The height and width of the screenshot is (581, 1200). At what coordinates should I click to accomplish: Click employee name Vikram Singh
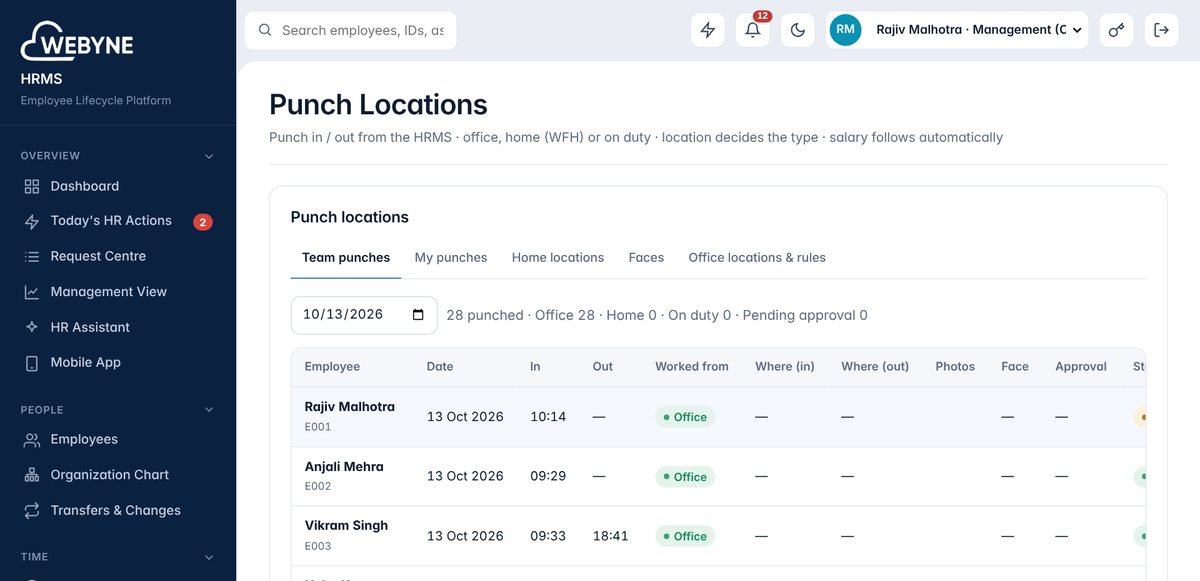[x=346, y=526]
